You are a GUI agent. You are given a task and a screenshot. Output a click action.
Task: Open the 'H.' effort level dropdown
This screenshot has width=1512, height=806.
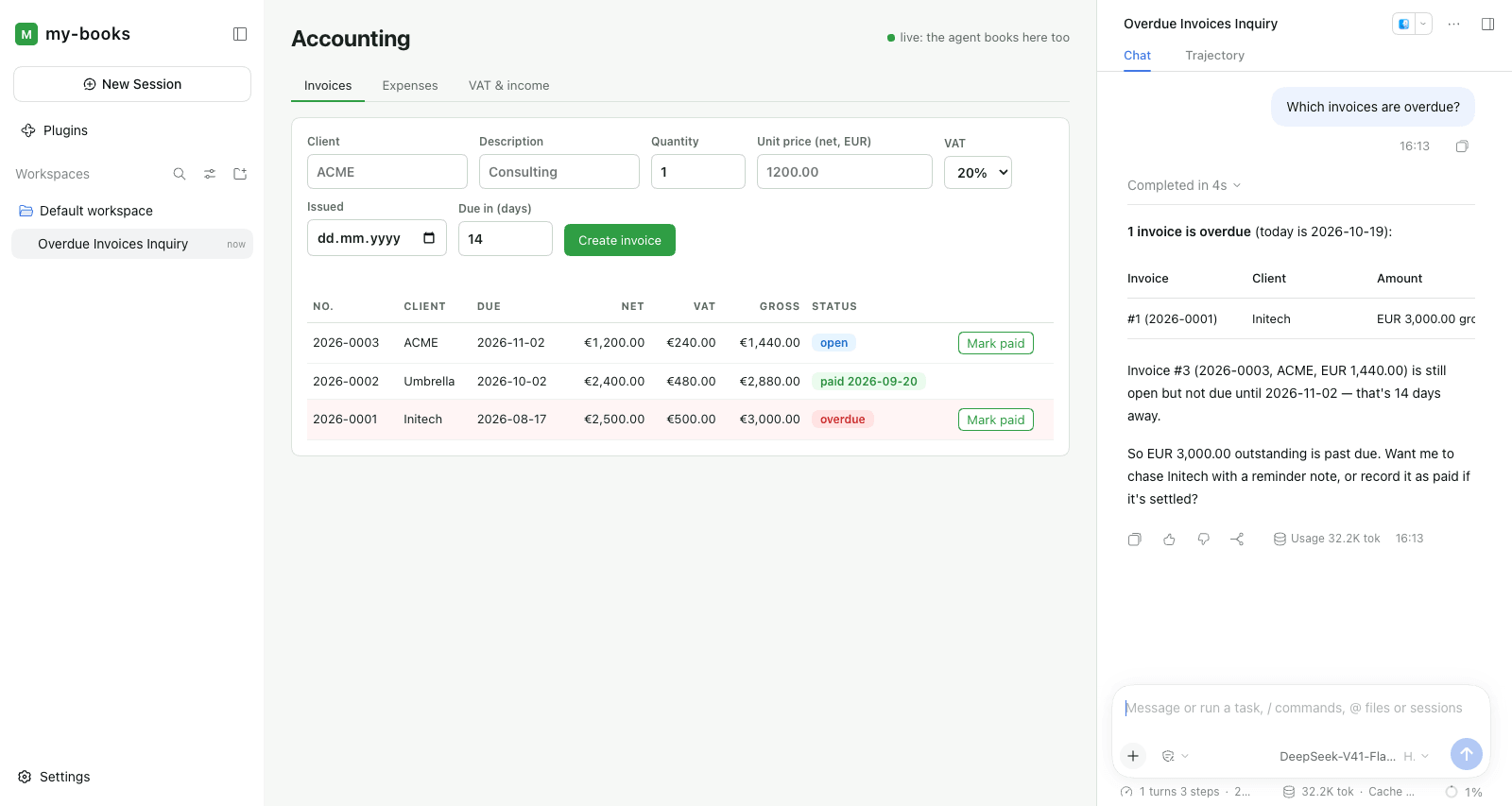[1417, 756]
